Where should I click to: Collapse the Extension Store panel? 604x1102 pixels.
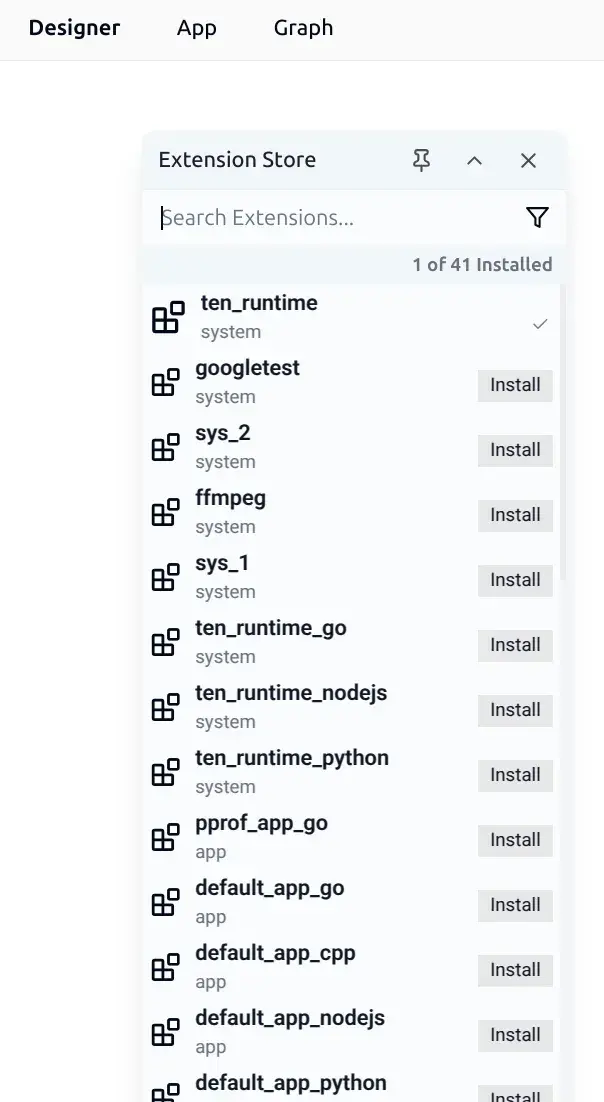pyautogui.click(x=474, y=160)
